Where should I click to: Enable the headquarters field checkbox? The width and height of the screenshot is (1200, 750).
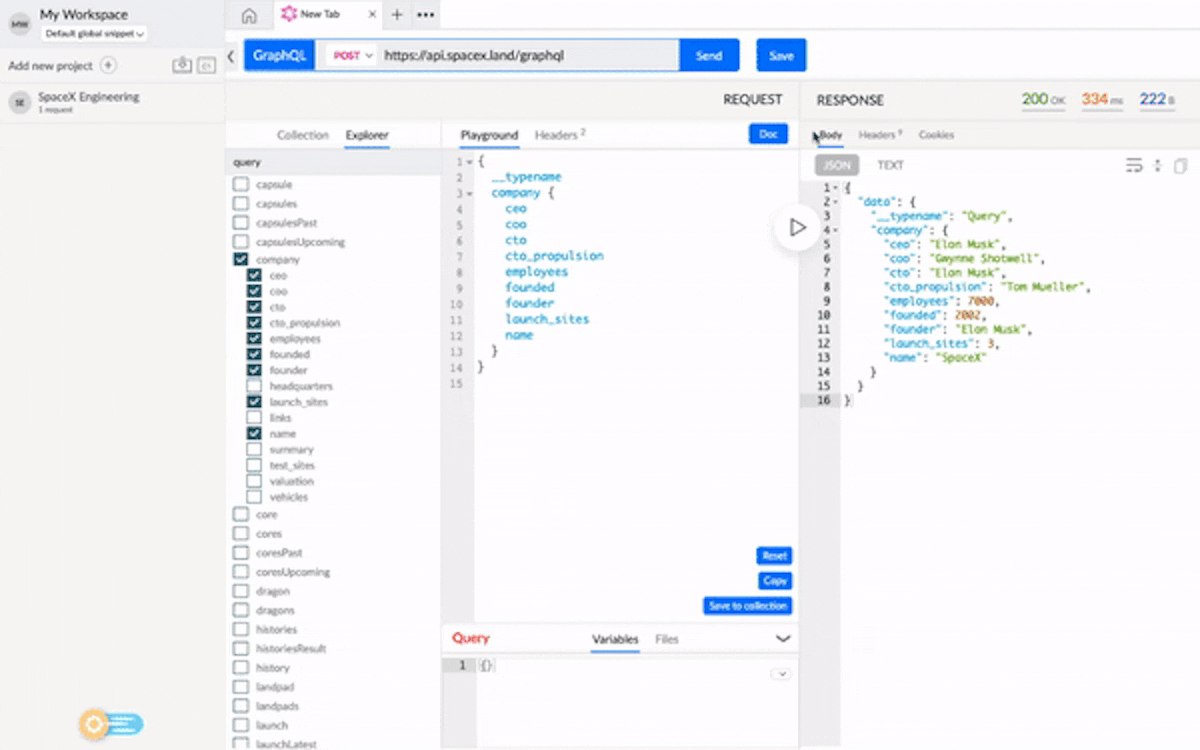coord(254,386)
